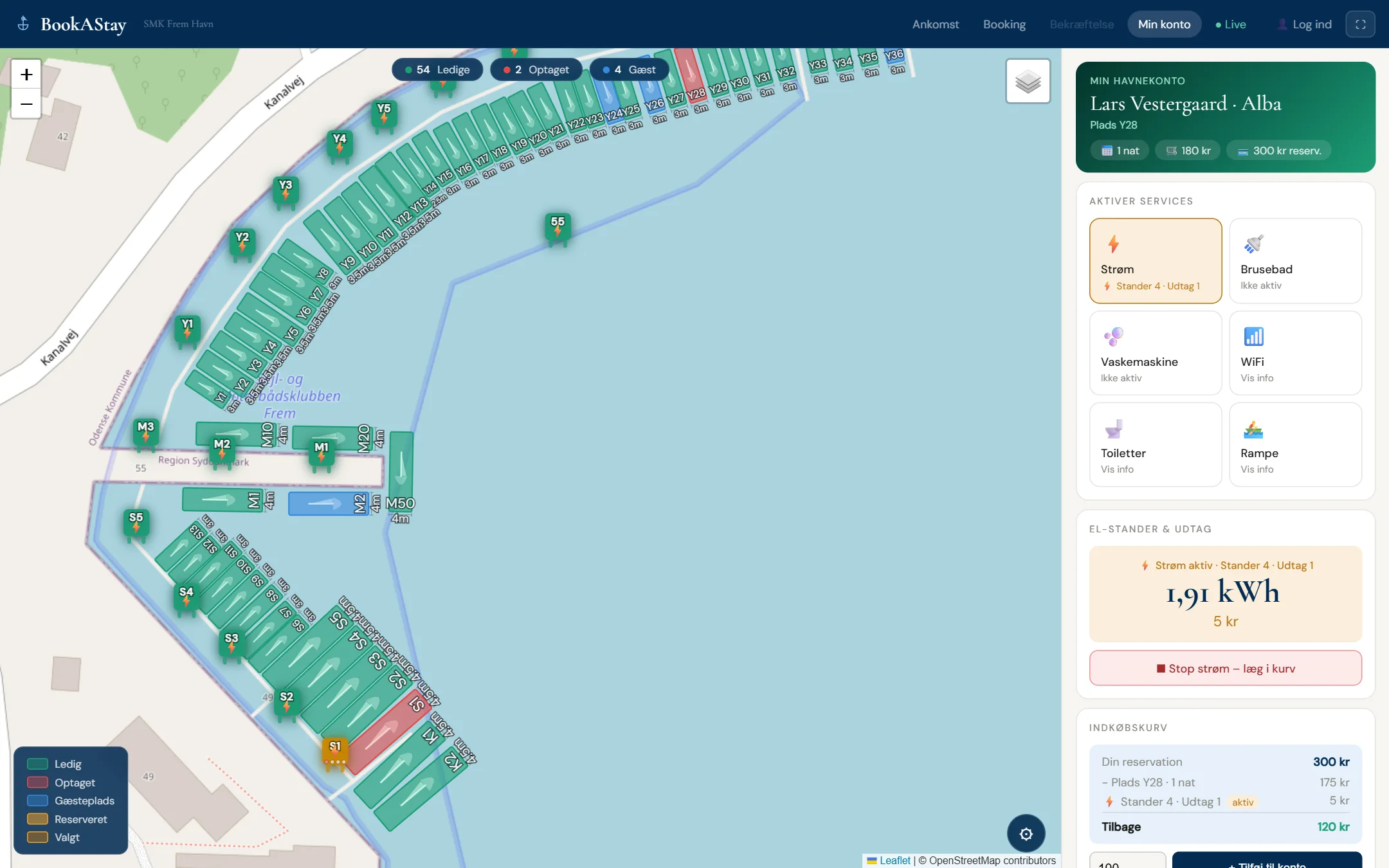The image size is (1389, 868).
Task: Click the BookAStay anchor logo
Action: tap(23, 24)
